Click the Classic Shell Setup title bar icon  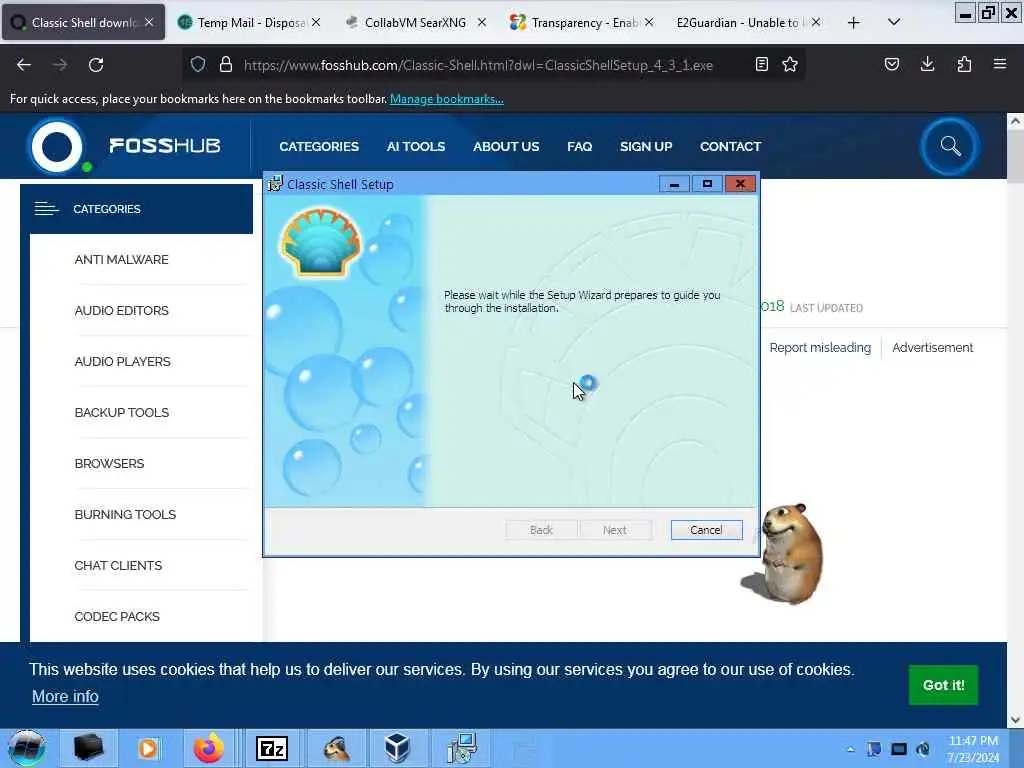[x=276, y=184]
